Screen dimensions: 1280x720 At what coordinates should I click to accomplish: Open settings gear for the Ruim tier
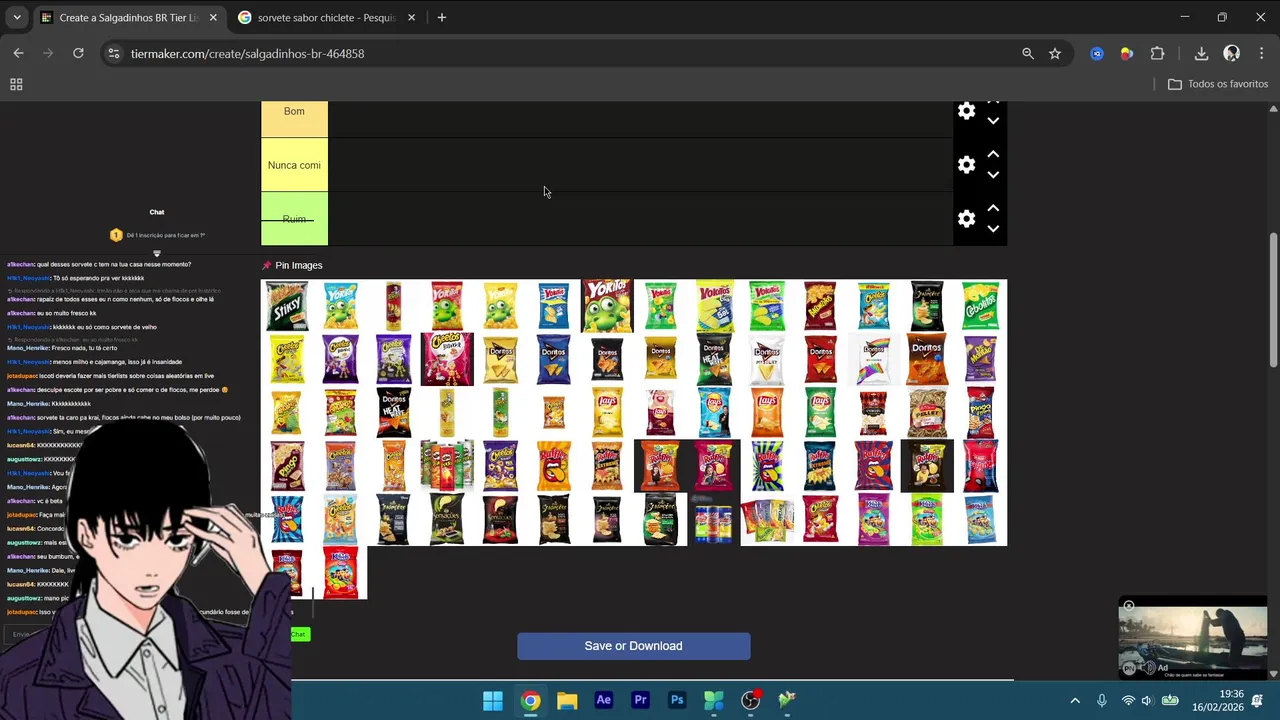point(966,219)
